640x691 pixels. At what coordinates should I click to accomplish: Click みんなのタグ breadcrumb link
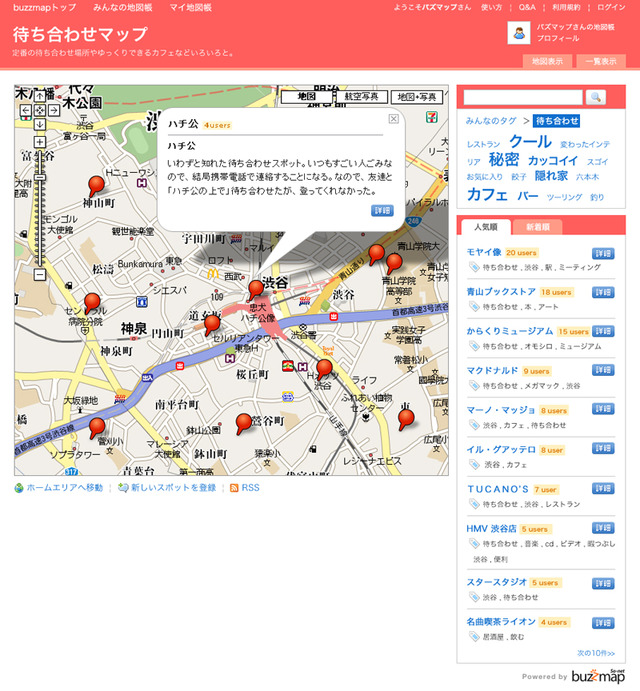pyautogui.click(x=491, y=121)
